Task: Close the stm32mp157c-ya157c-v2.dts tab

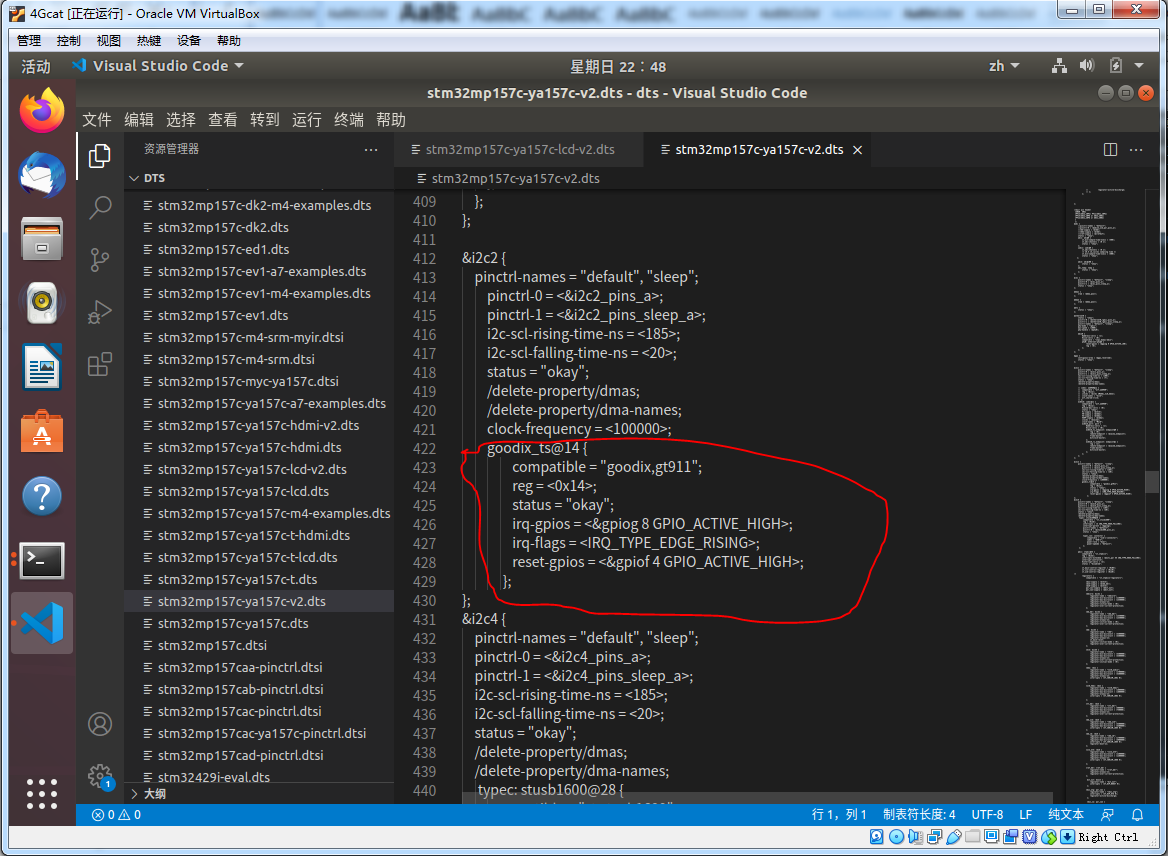Action: tap(857, 150)
